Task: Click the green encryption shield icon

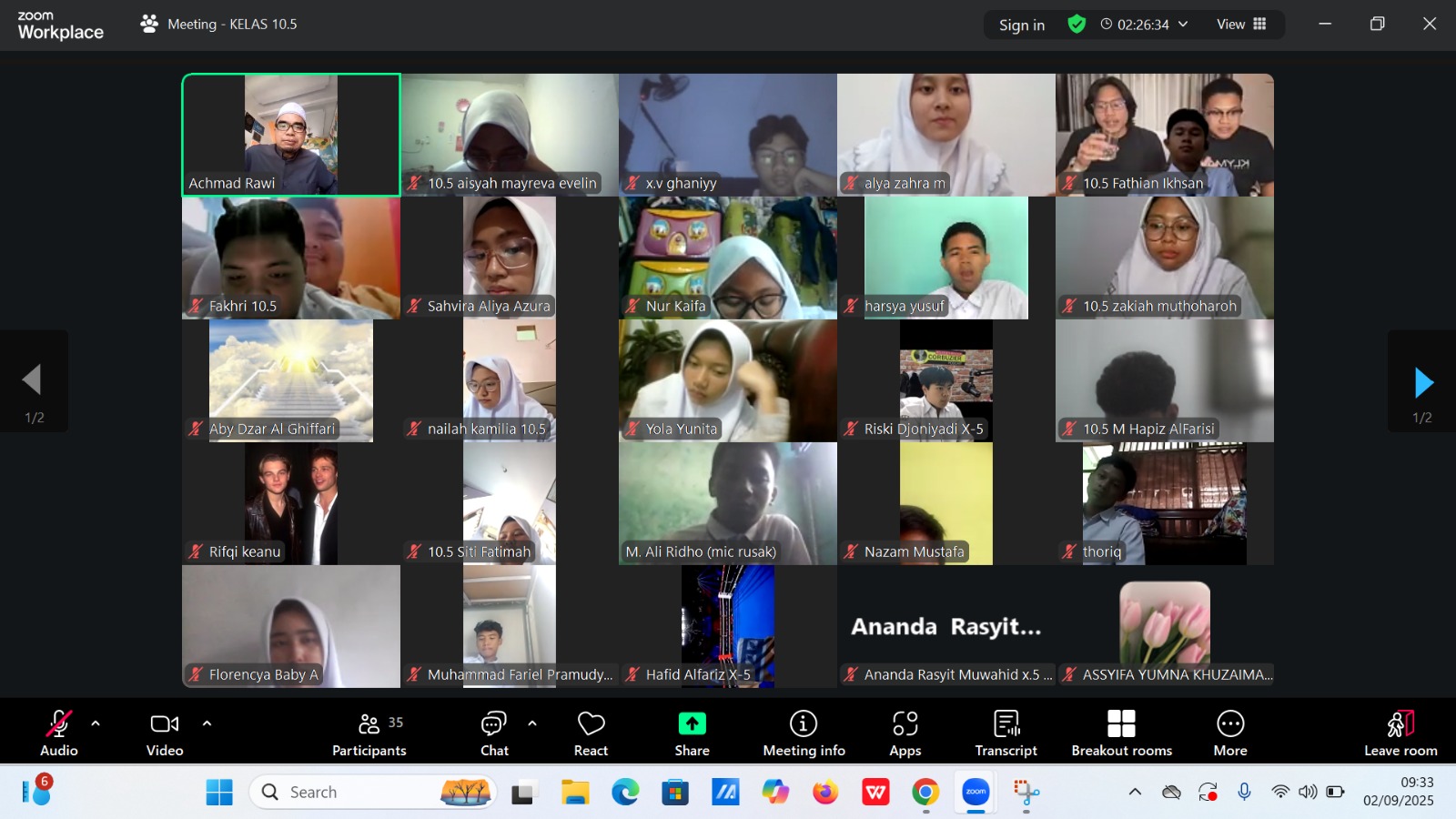Action: 1077,25
